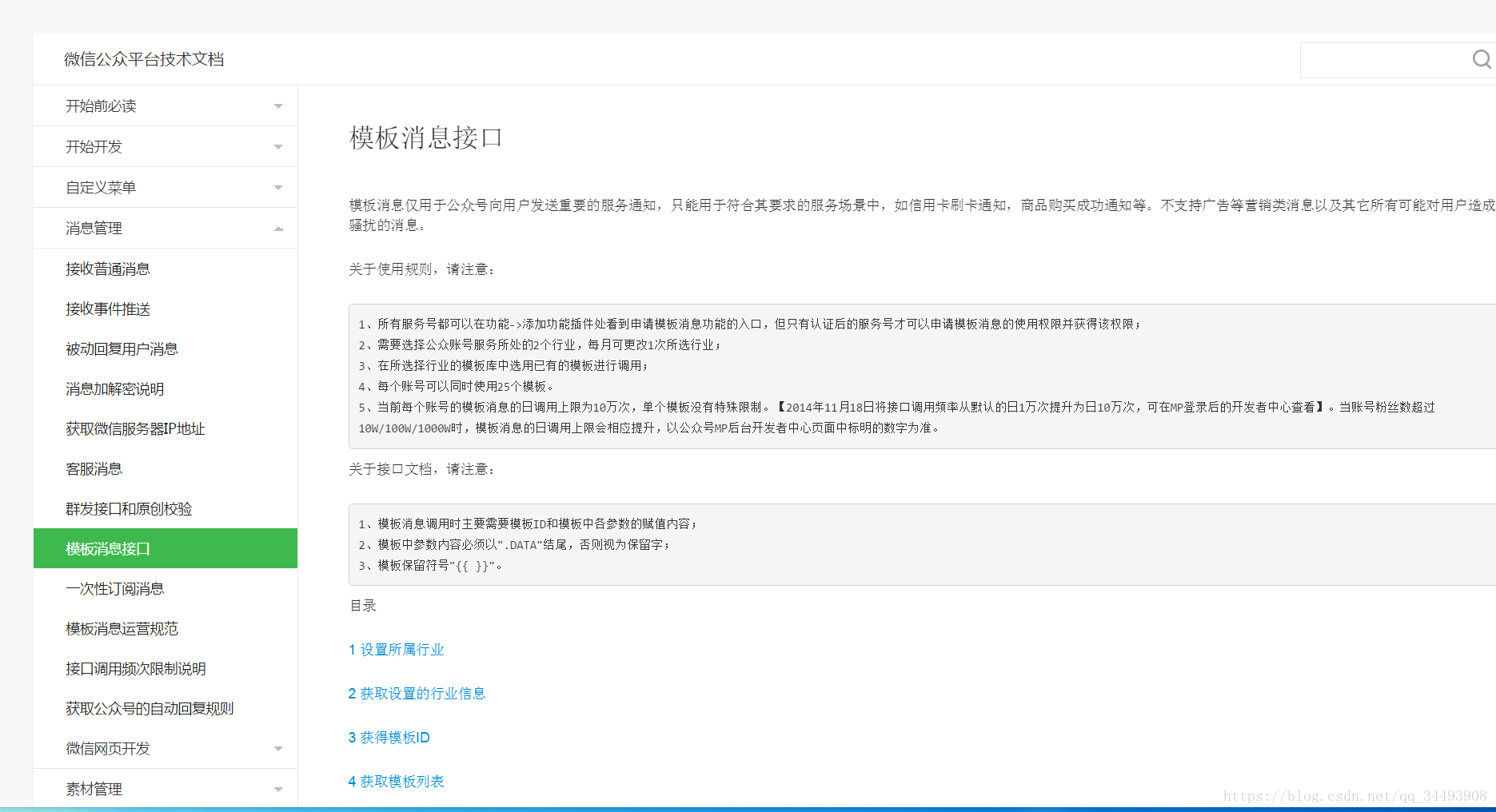Go to 接收普通消息 page

[x=108, y=269]
